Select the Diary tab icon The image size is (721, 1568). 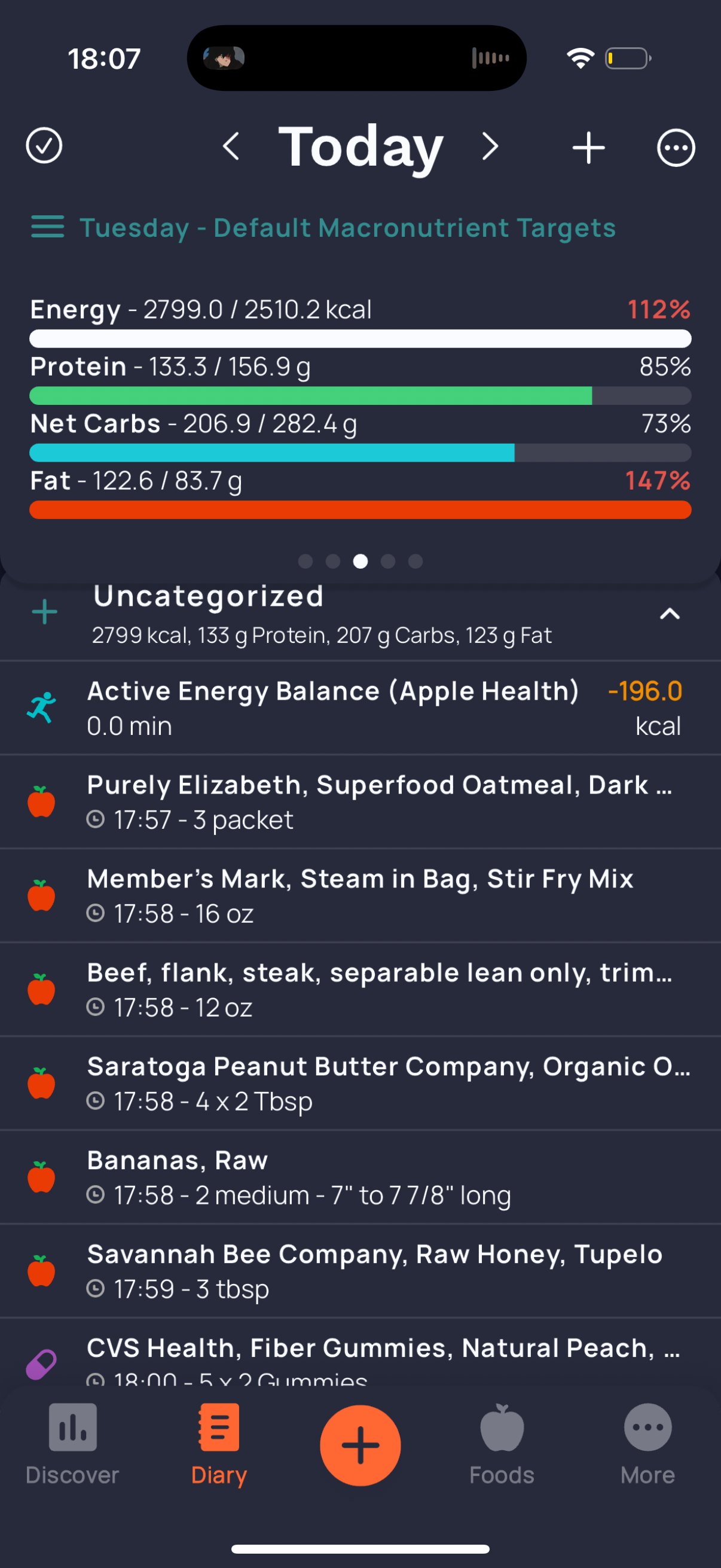click(219, 1427)
